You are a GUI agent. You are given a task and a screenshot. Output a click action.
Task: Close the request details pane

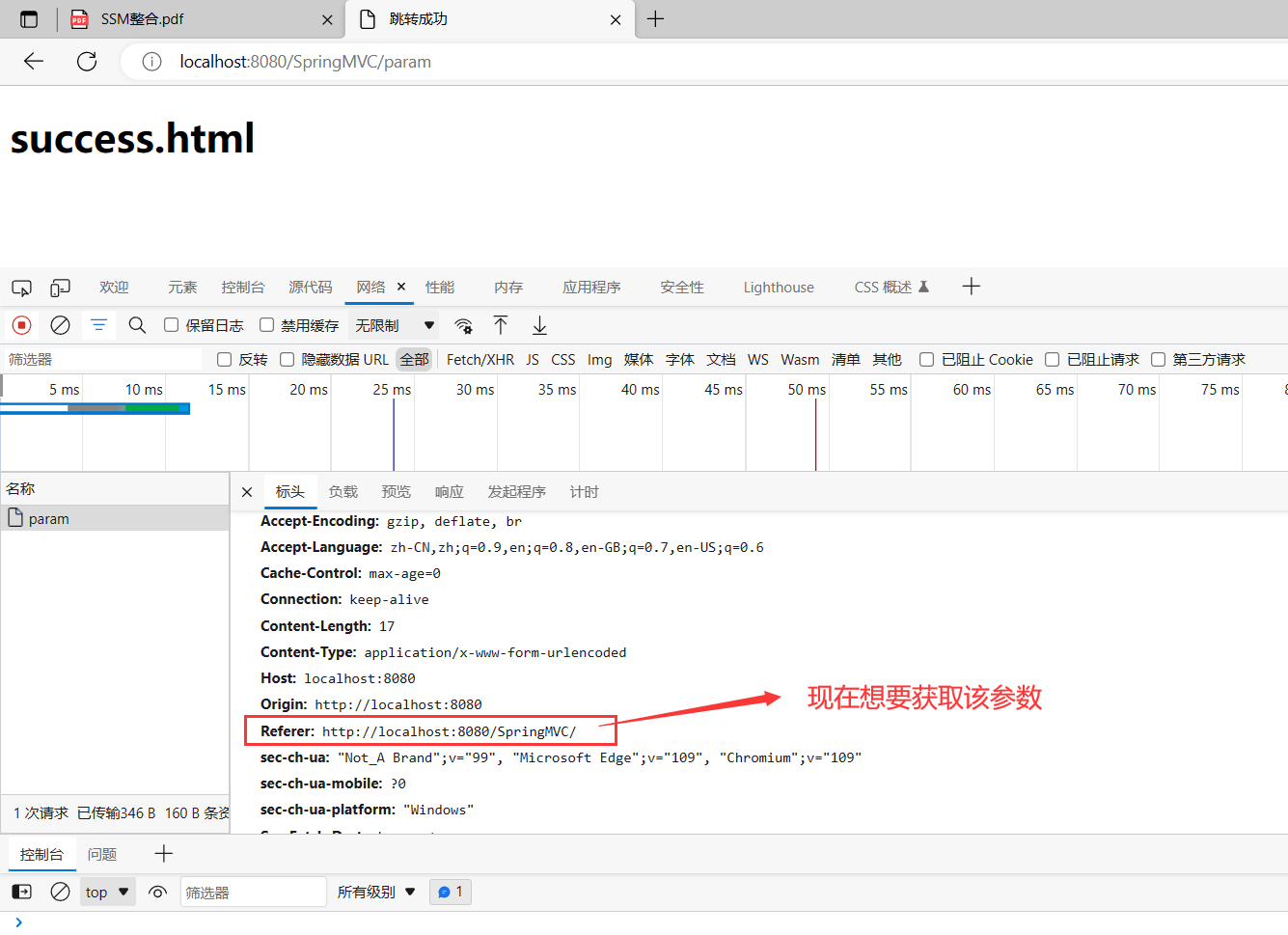coord(247,492)
